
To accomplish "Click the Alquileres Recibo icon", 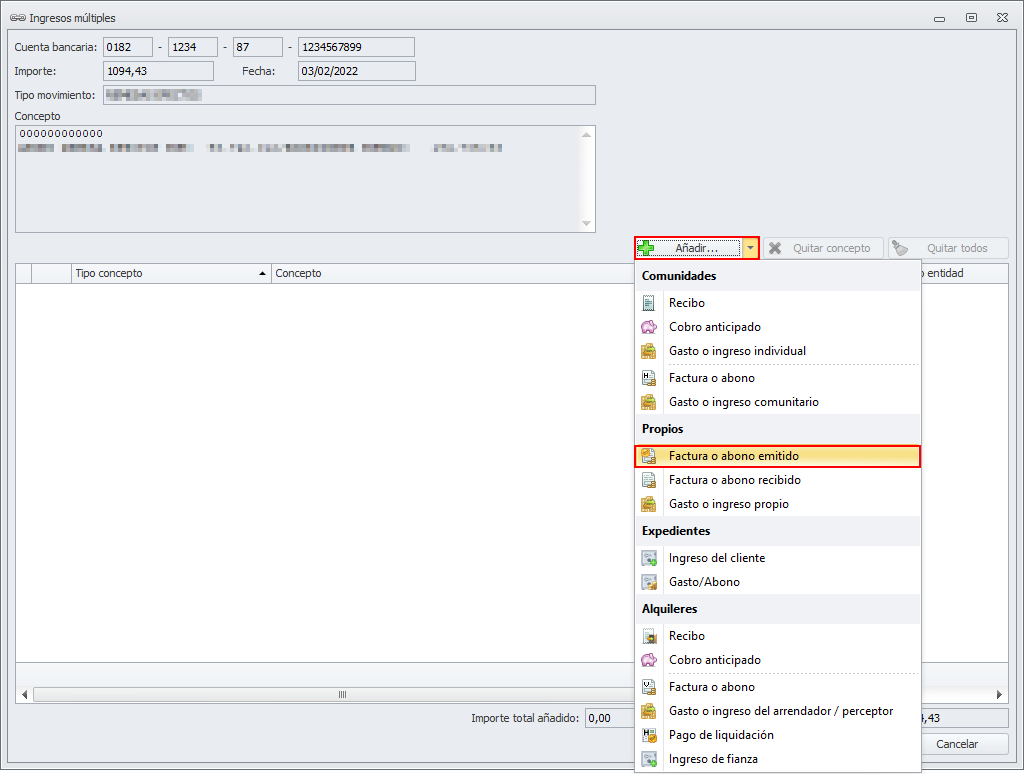I will coord(648,636).
